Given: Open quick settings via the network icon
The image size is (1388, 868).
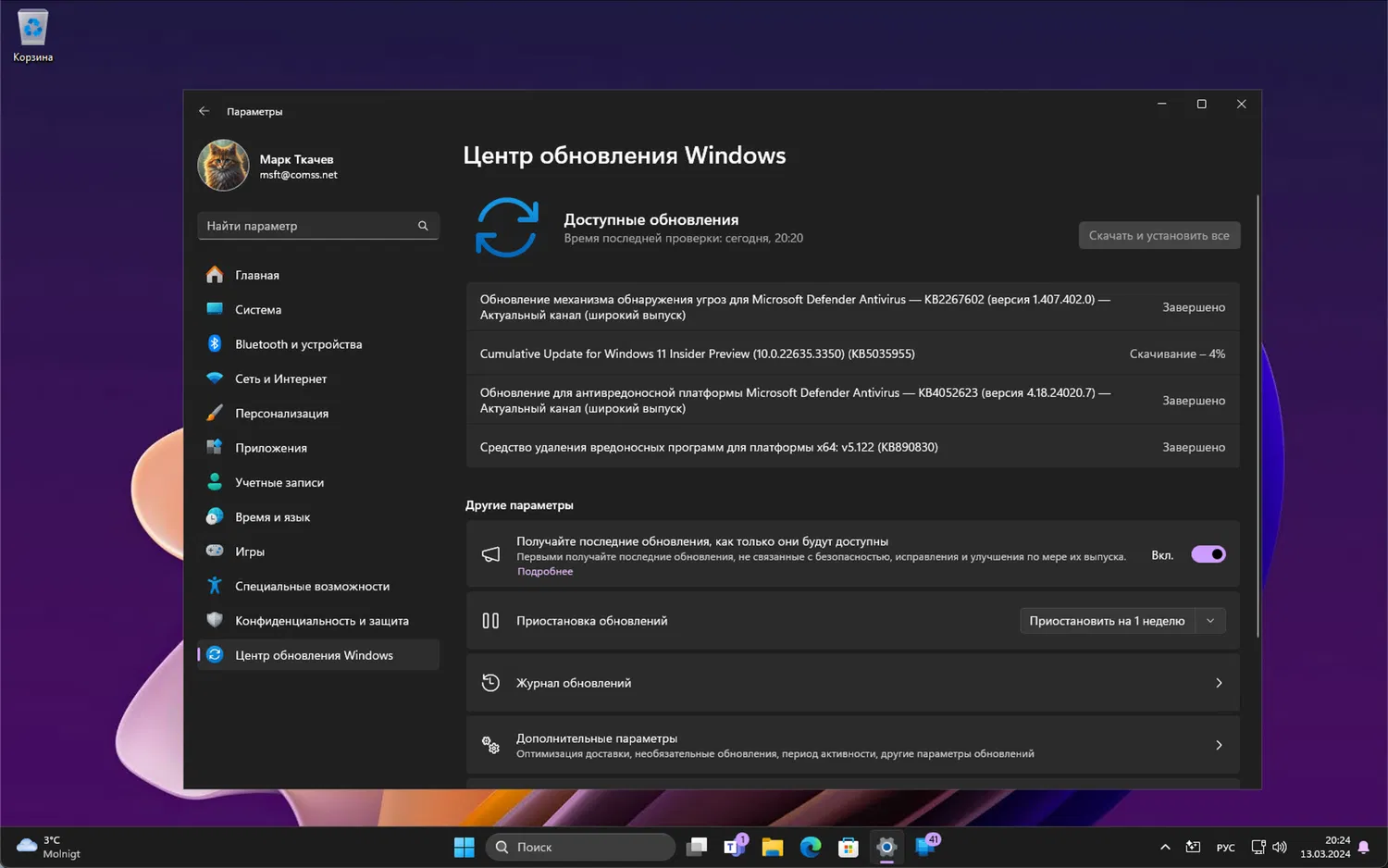Looking at the screenshot, I should pos(1258,847).
